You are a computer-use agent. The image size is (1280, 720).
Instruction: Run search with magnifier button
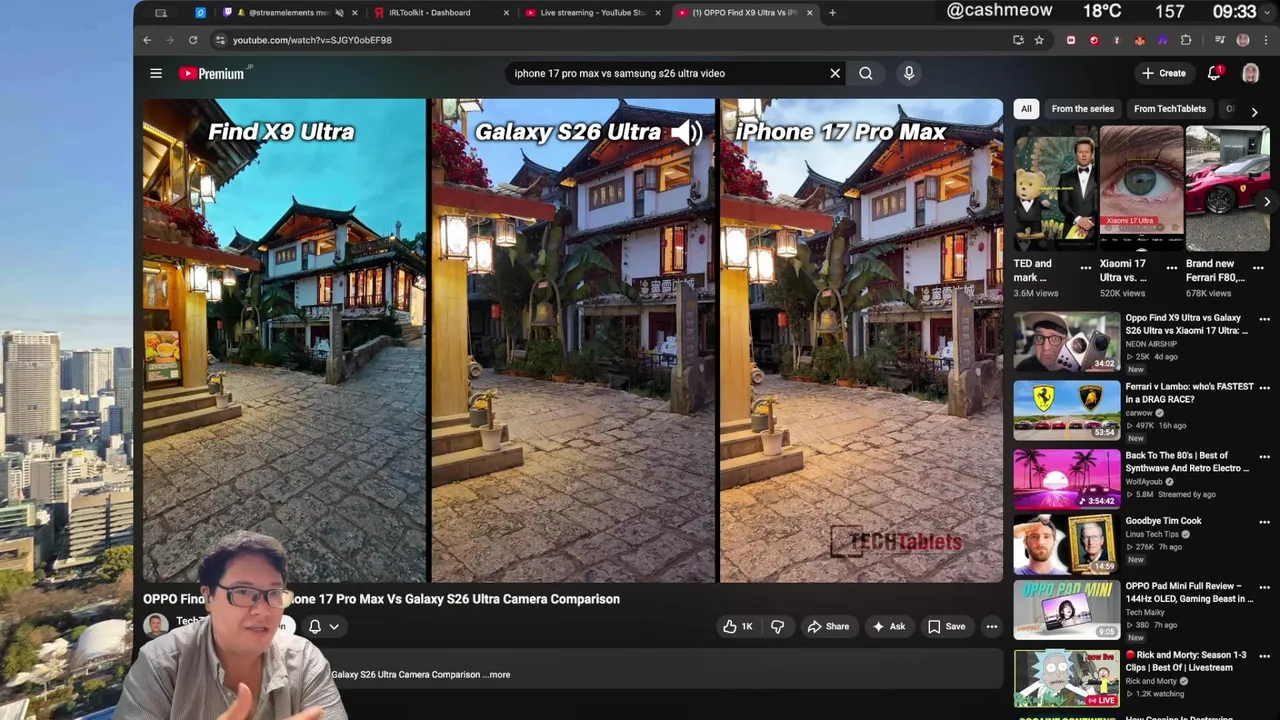click(866, 73)
